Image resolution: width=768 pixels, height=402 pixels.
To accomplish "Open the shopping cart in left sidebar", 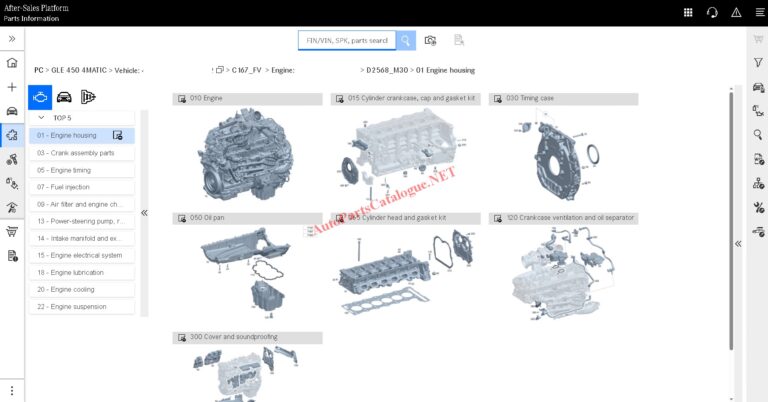I will (12, 232).
